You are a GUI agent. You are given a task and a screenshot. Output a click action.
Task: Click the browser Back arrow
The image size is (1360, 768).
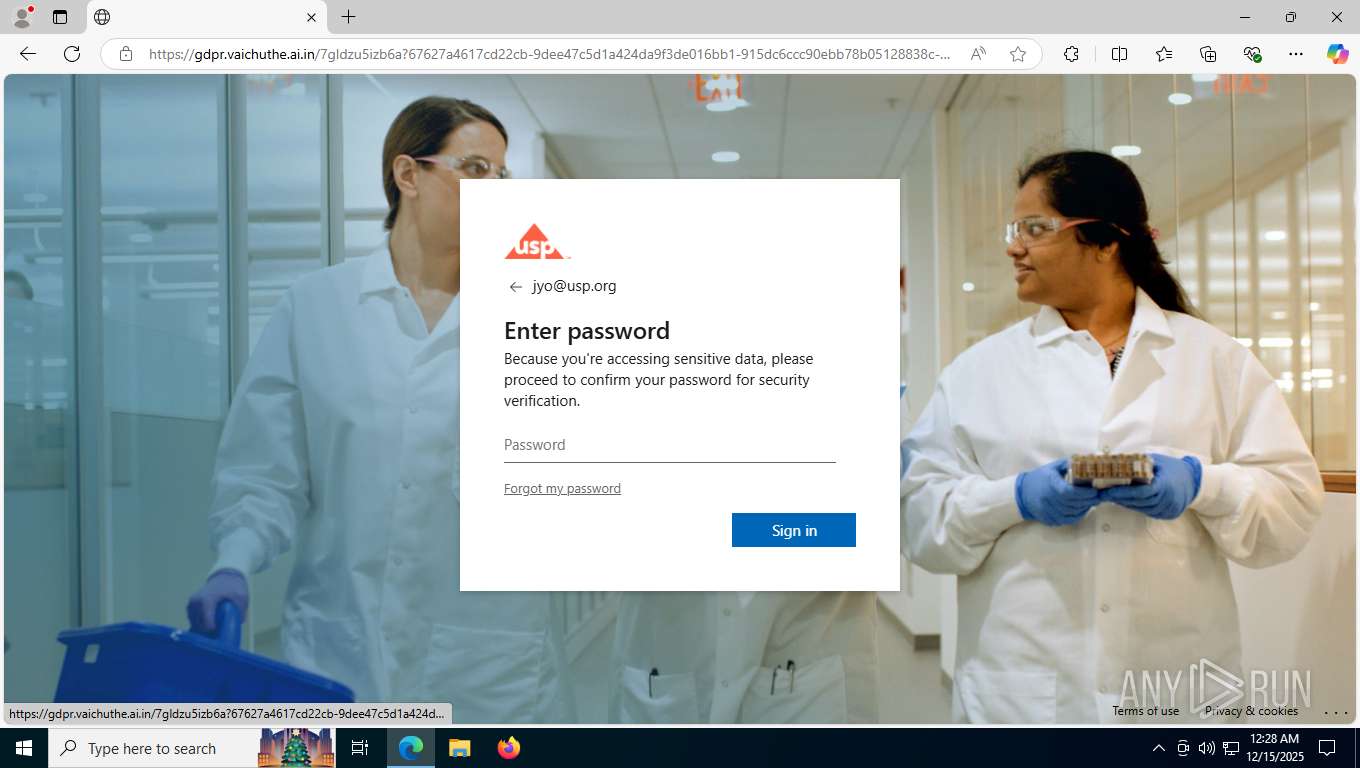point(28,54)
